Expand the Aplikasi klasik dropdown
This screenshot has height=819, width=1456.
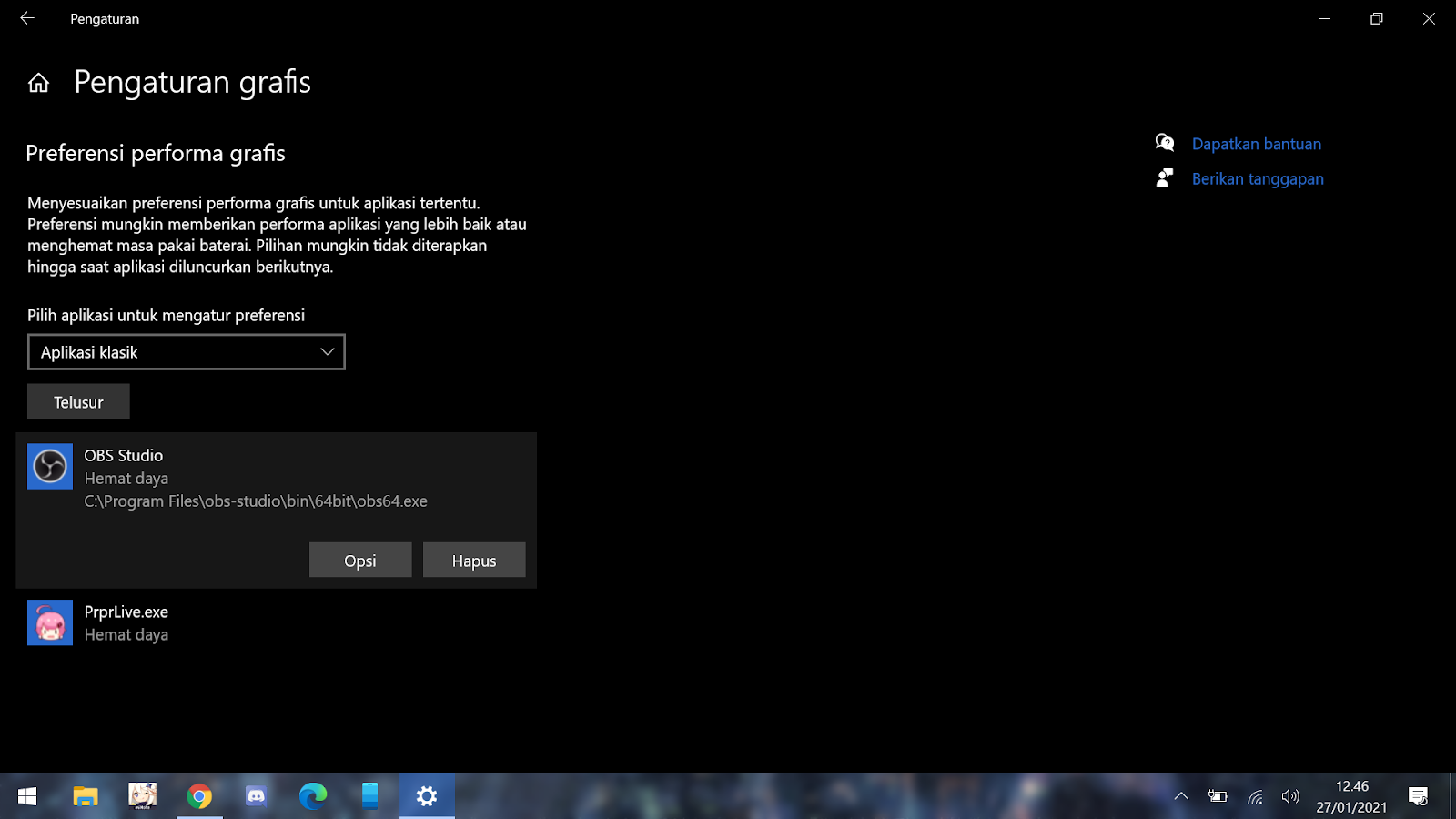[x=187, y=352]
